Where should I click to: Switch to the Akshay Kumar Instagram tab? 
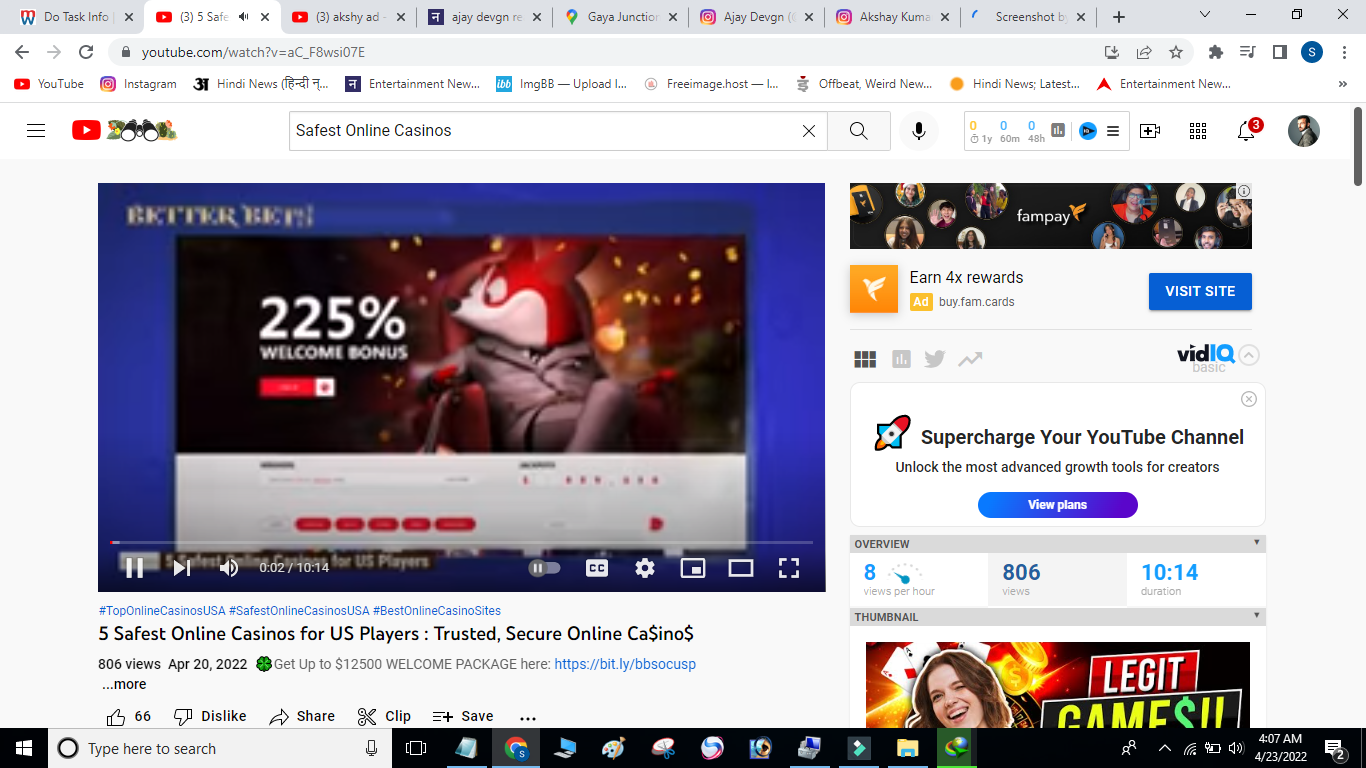click(x=892, y=17)
